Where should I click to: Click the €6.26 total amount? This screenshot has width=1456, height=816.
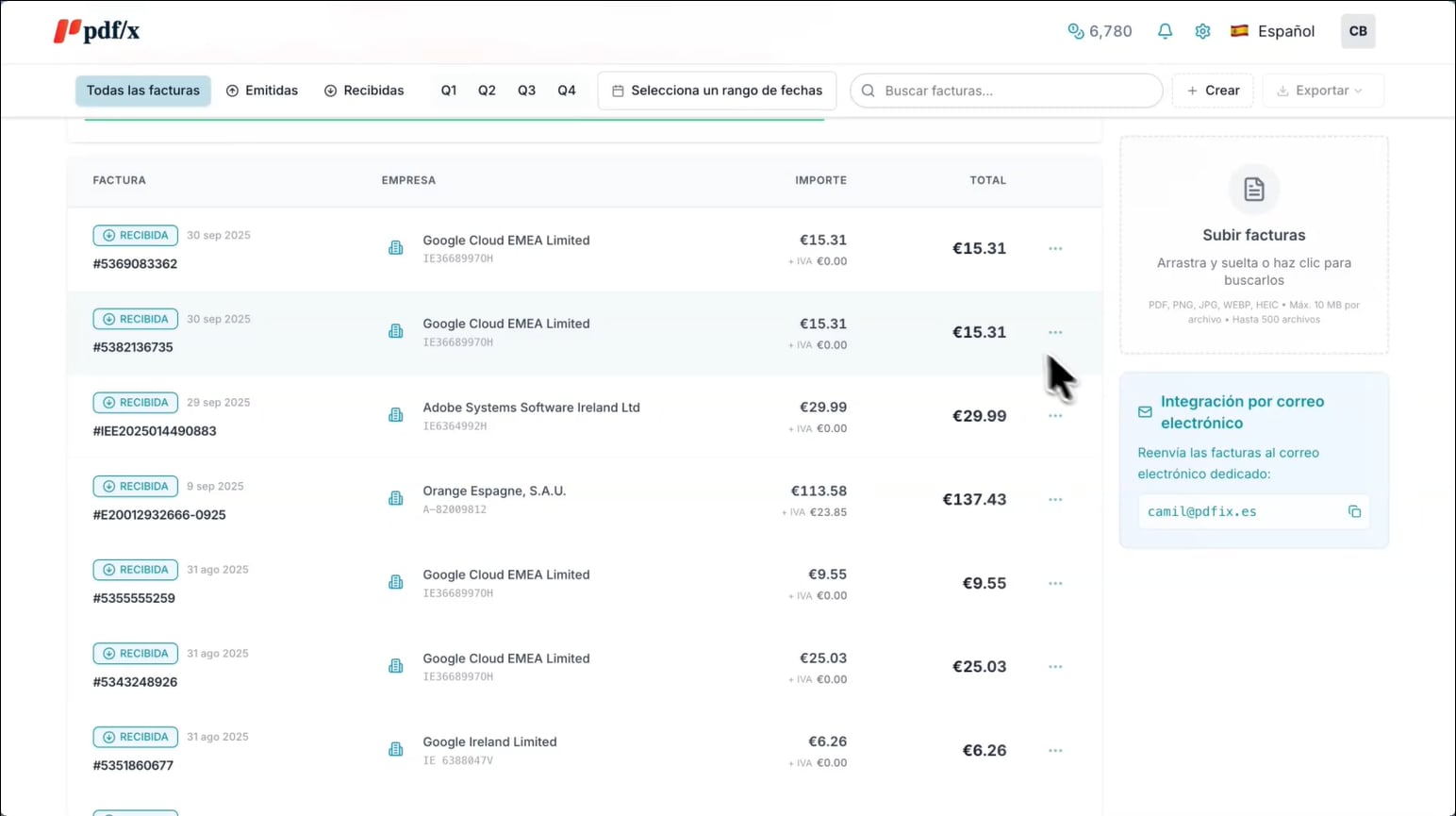(984, 750)
